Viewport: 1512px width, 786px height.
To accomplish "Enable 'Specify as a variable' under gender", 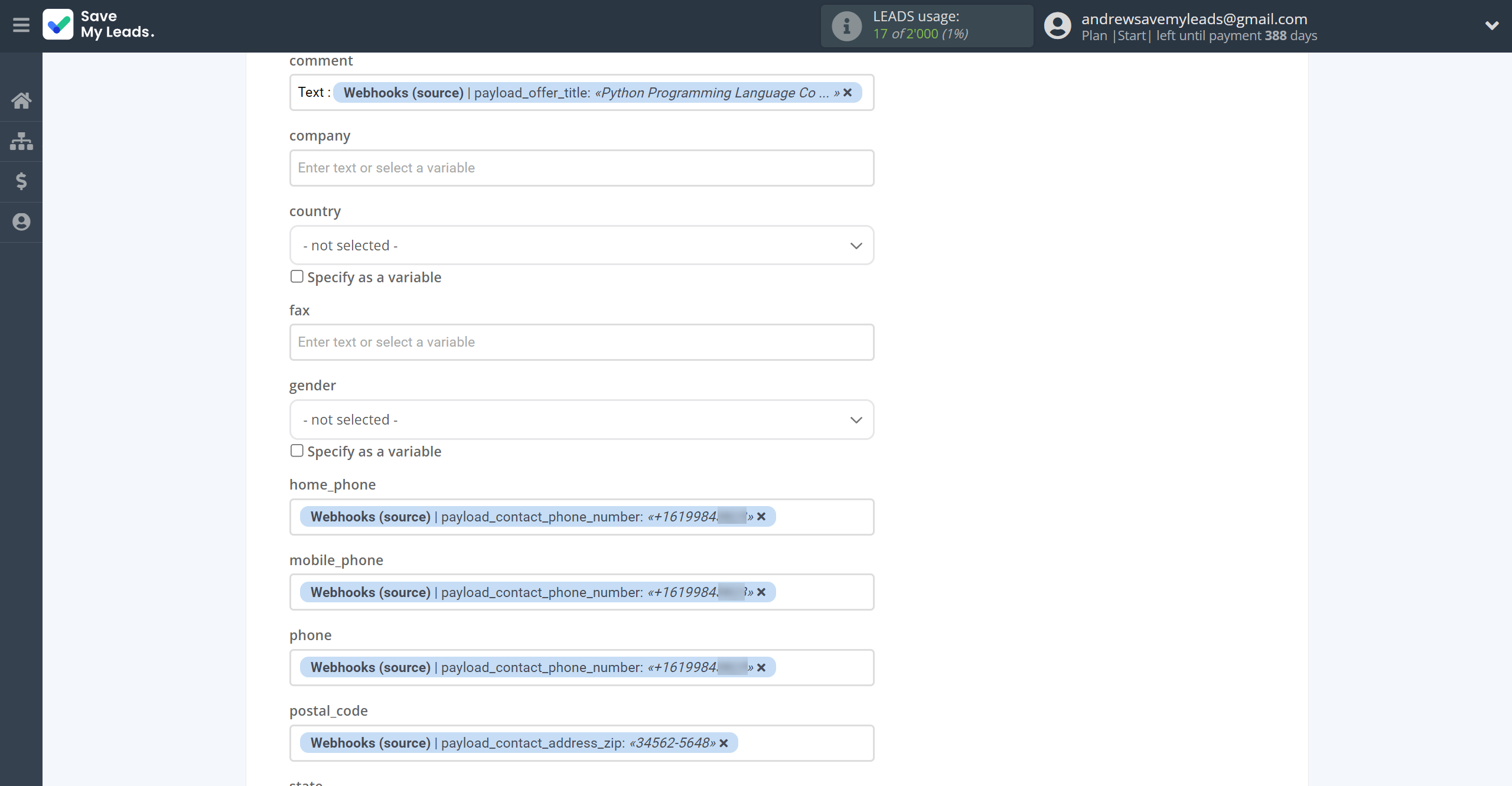I will (x=297, y=451).
